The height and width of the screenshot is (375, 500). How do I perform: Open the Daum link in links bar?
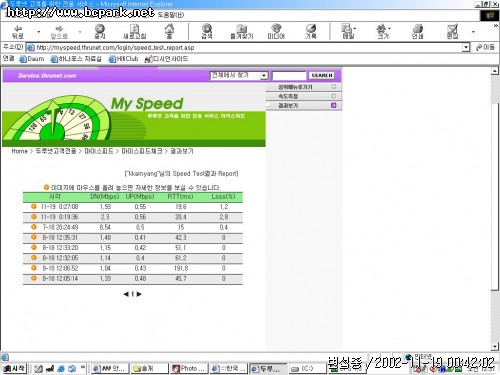32,59
